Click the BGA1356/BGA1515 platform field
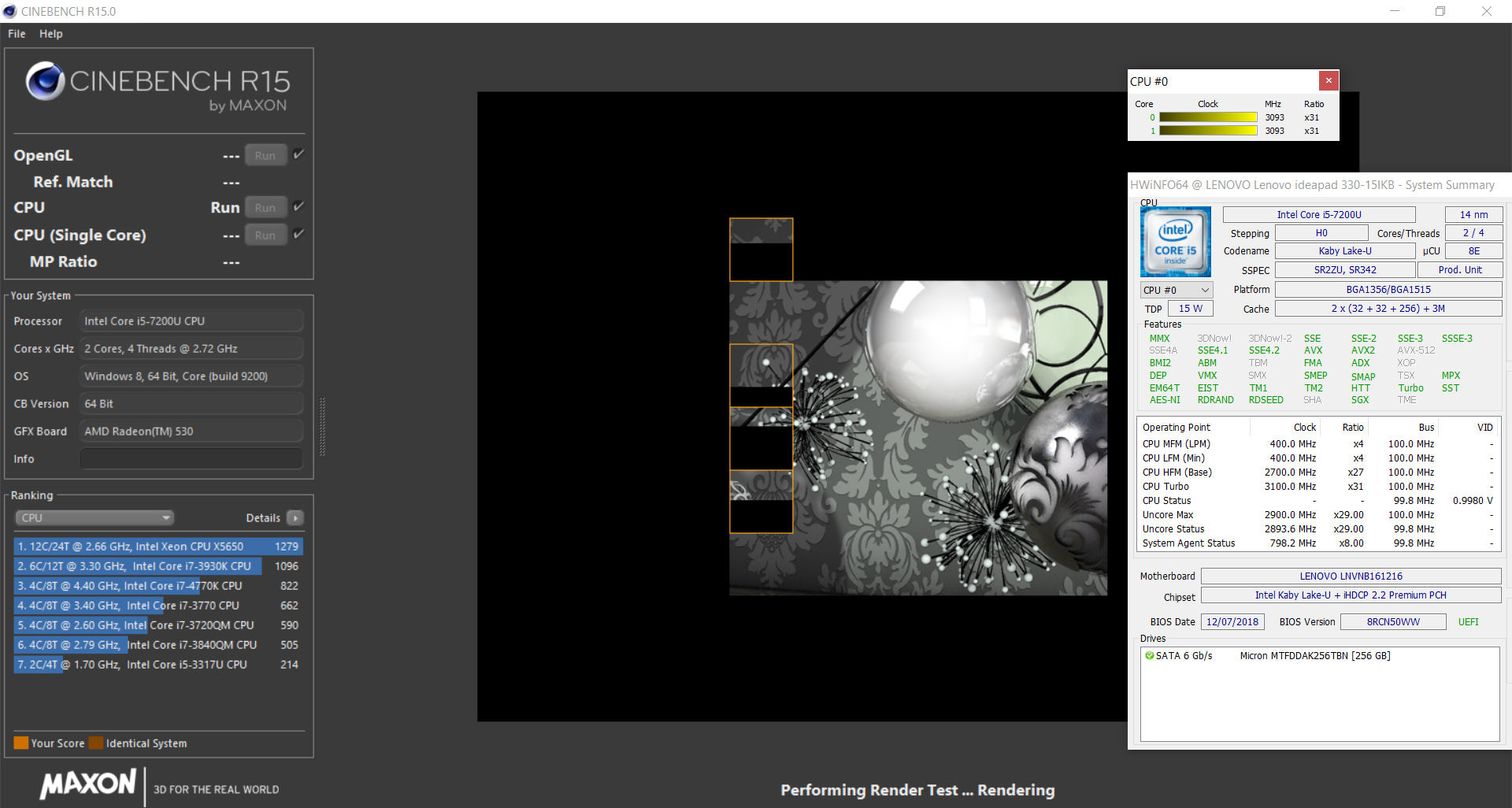Viewport: 1512px width, 808px height. click(1388, 289)
